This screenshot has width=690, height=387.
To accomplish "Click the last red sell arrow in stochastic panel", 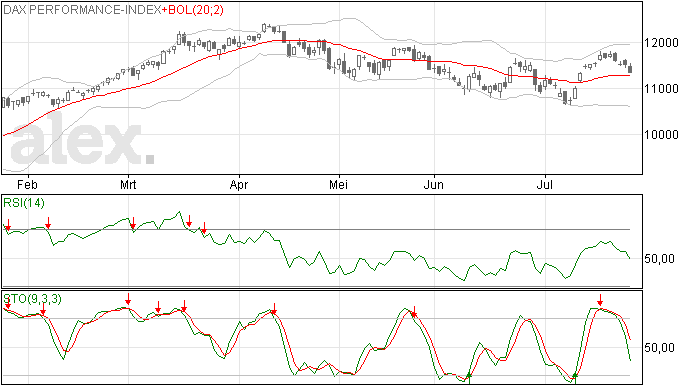I will [x=600, y=301].
